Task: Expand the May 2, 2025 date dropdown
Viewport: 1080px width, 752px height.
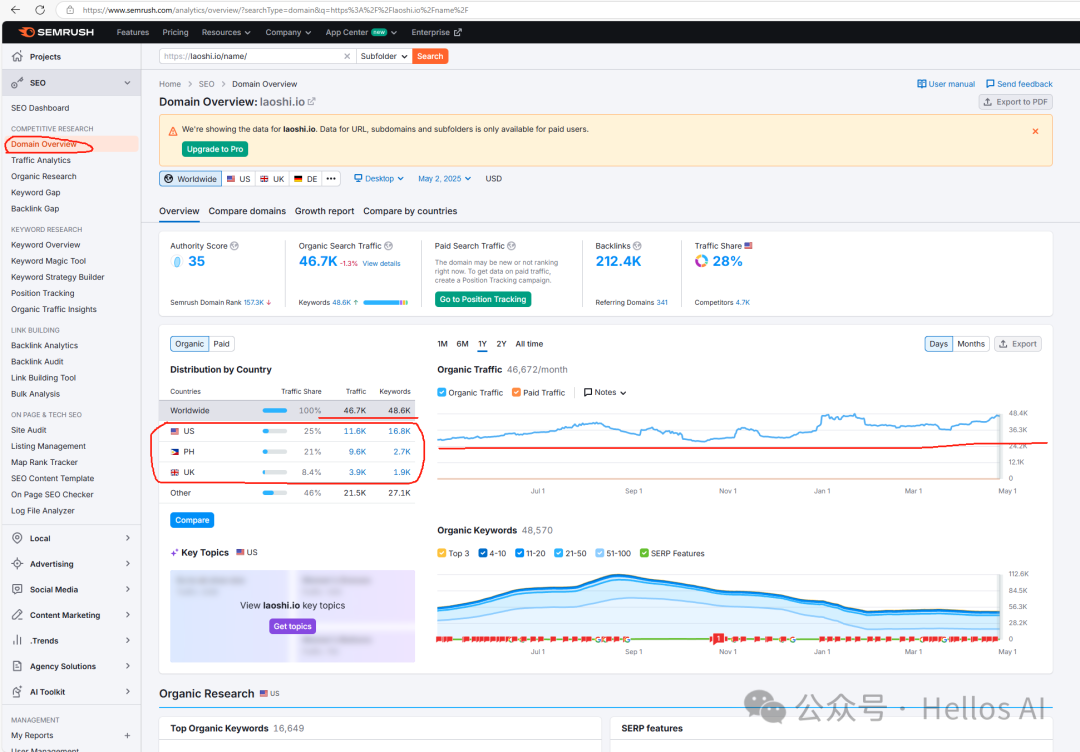Action: point(444,179)
